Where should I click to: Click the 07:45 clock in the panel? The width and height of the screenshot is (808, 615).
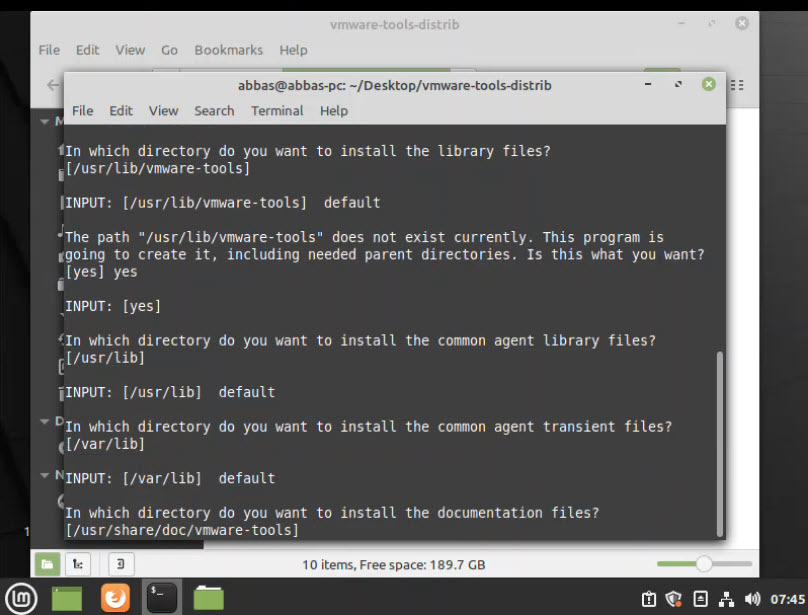[x=787, y=599]
